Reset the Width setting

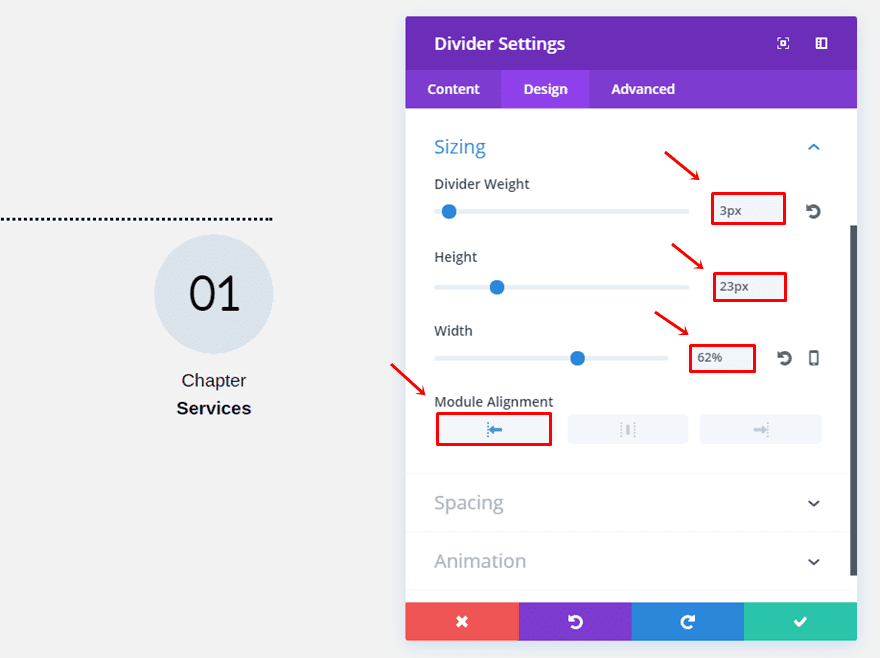(785, 358)
